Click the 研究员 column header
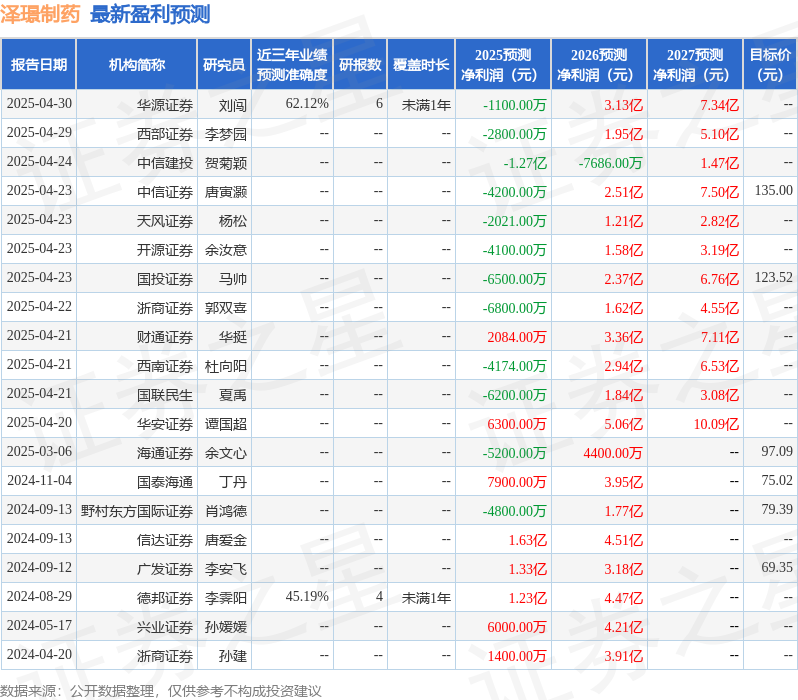798x700 pixels. click(224, 65)
